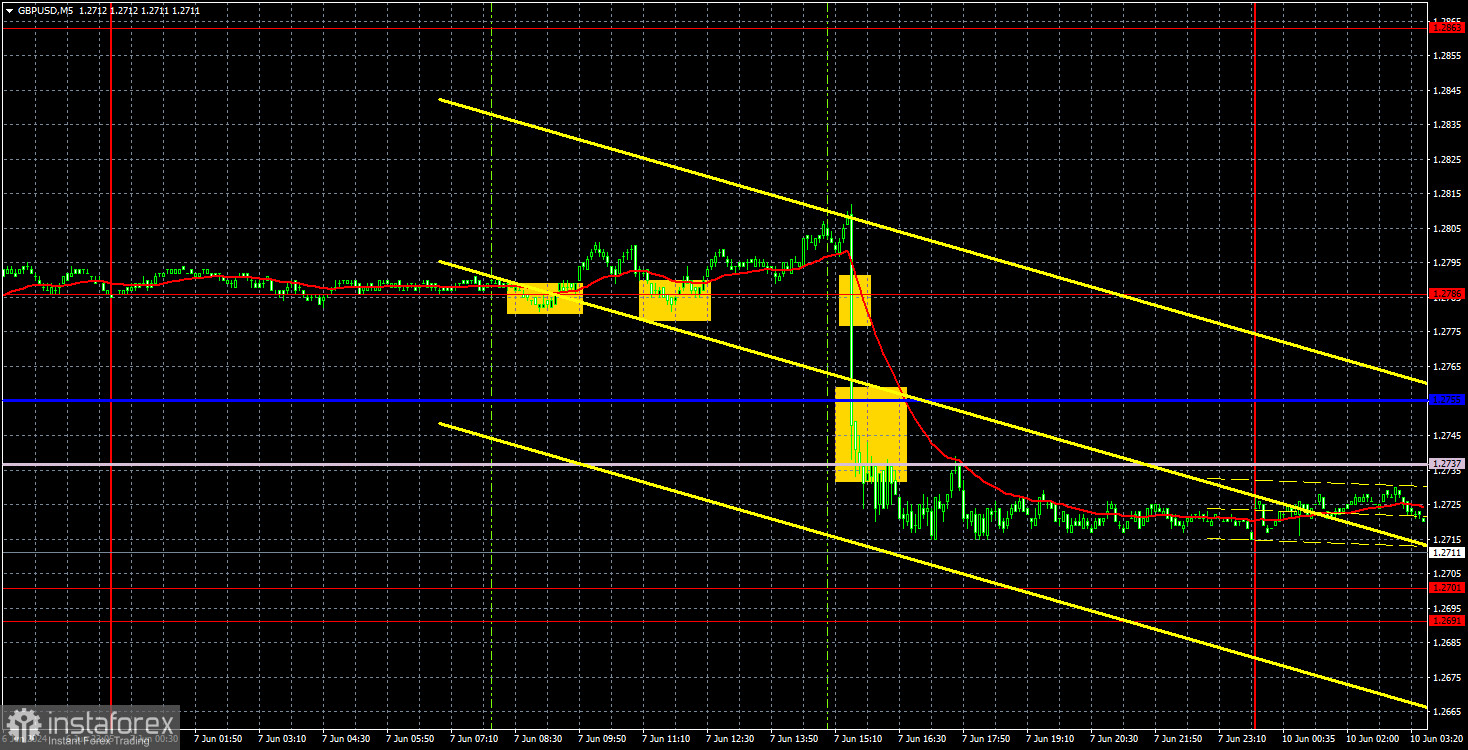Select the 1.2737 gray price level label
Screen dimensions: 1468x750
[1447, 464]
